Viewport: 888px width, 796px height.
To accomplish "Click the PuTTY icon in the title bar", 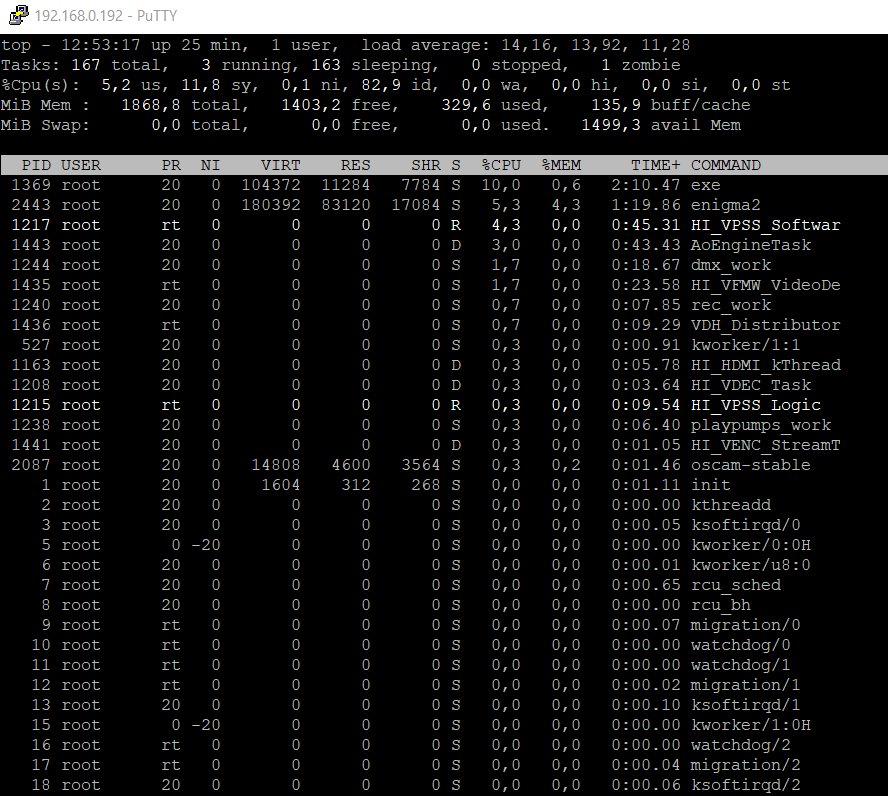I will [15, 16].
